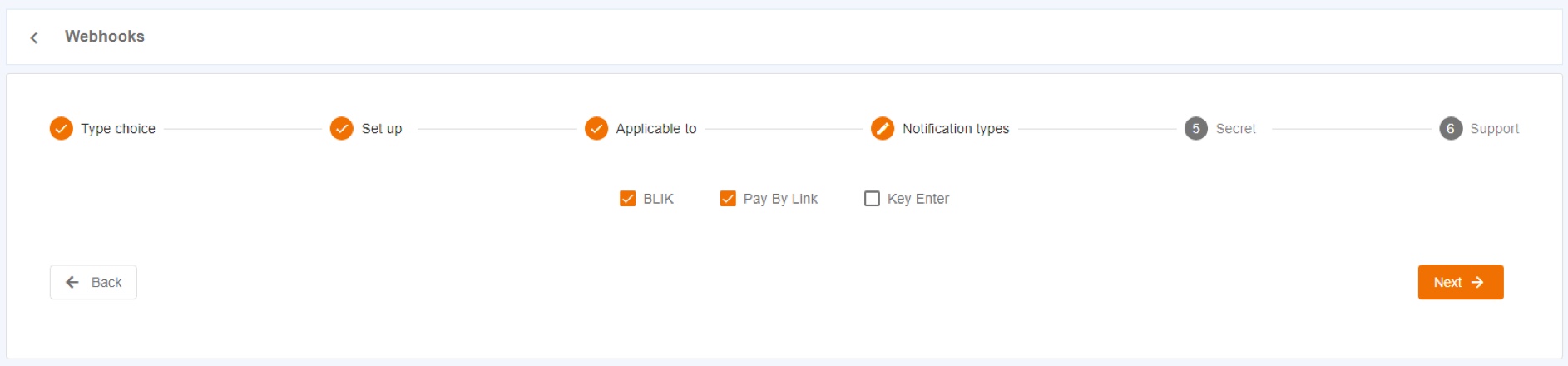This screenshot has height=366, width=1568.
Task: Select the Applicable to step label
Action: coord(656,129)
